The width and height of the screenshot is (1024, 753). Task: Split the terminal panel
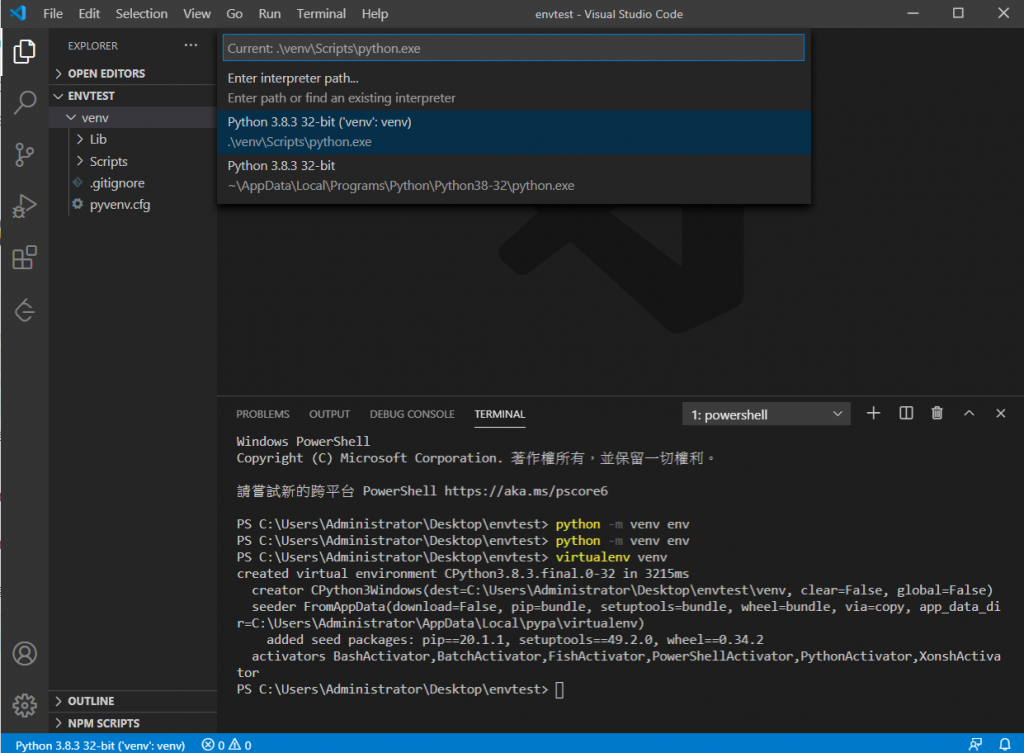(x=906, y=413)
